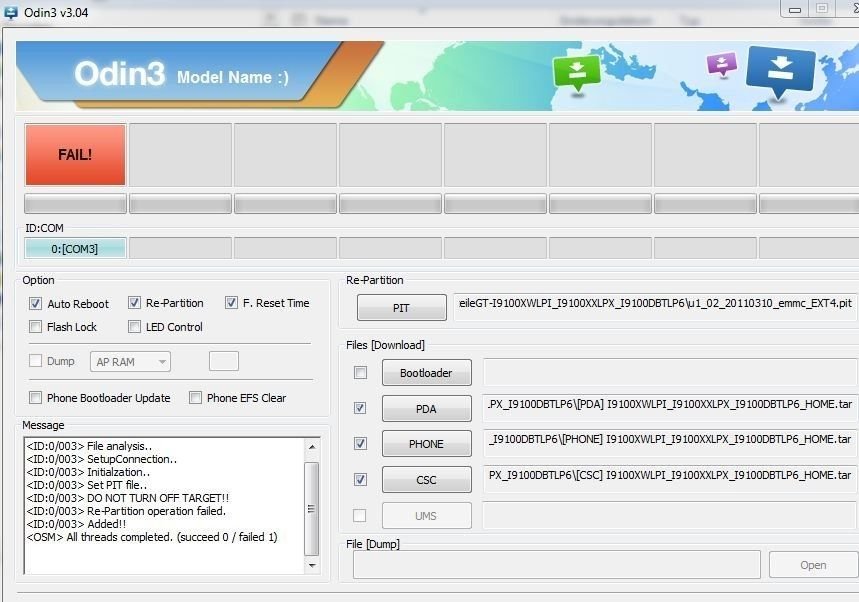Click the purple download icon in banner
Viewport: 859px width, 602px height.
(720, 65)
